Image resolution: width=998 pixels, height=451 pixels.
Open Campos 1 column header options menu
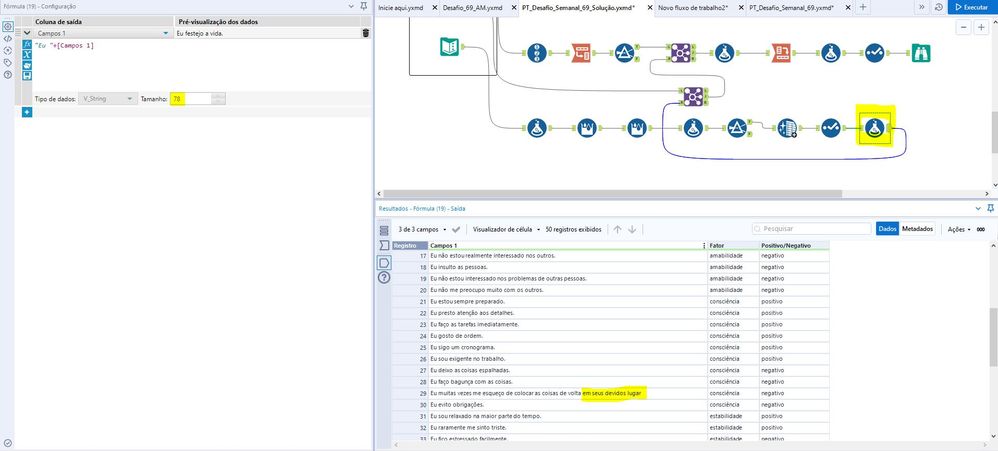[703, 245]
